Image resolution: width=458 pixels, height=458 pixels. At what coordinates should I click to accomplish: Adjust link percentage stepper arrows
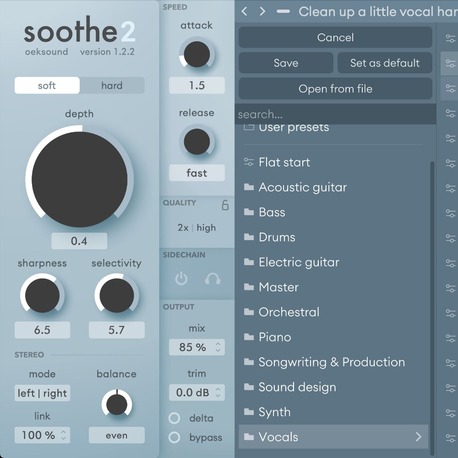(x=63, y=435)
